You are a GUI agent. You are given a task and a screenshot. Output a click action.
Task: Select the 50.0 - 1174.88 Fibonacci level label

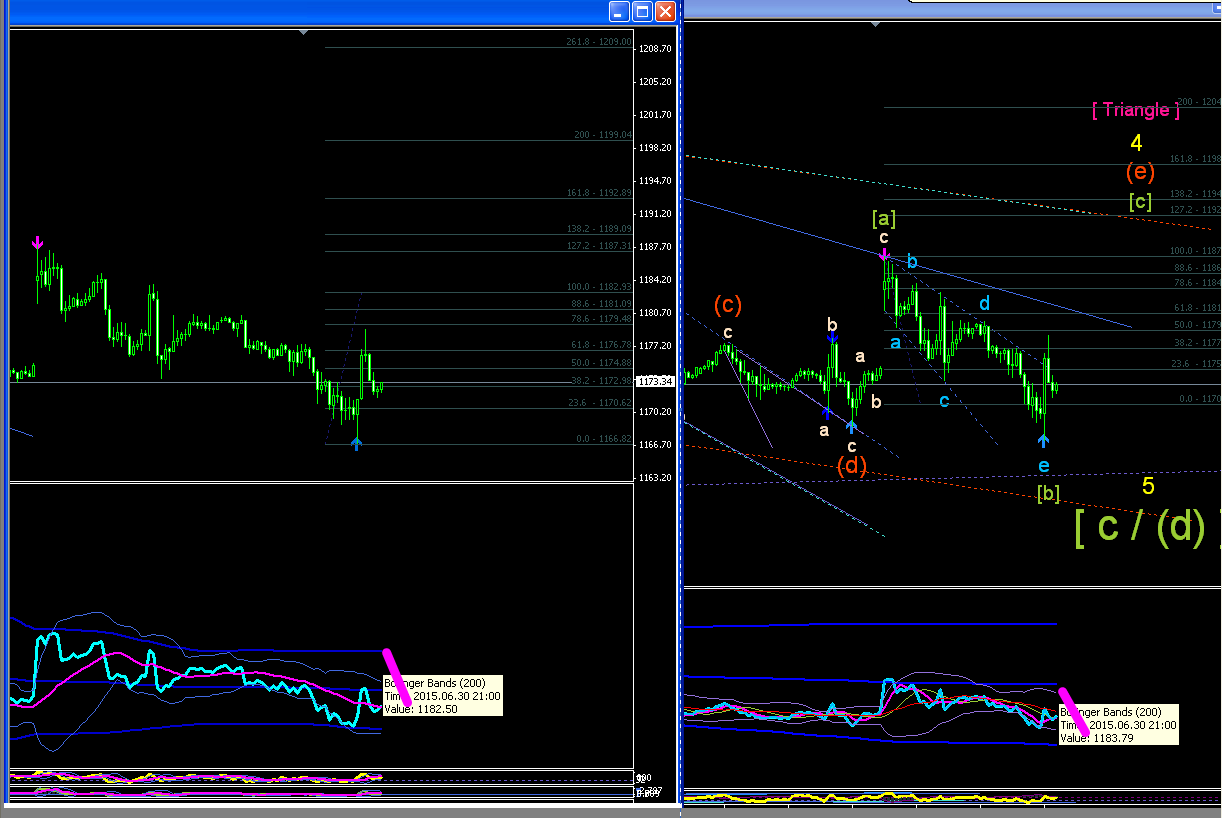point(601,363)
